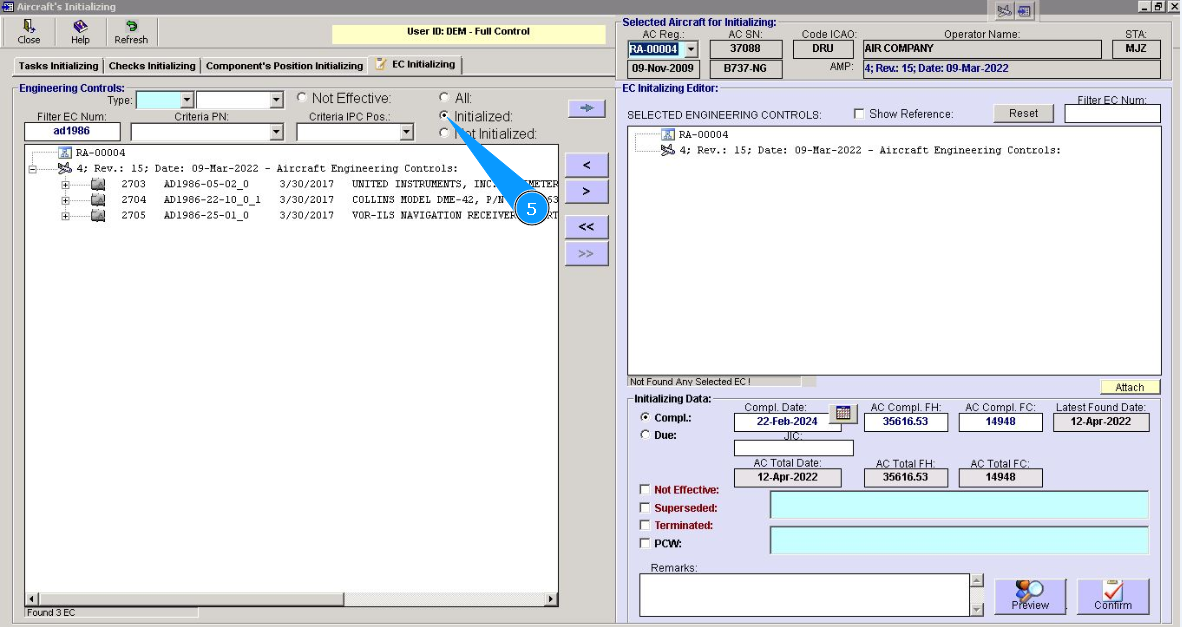1182x629 pixels.
Task: Open the AC Reg. dropdown
Action: pos(691,49)
